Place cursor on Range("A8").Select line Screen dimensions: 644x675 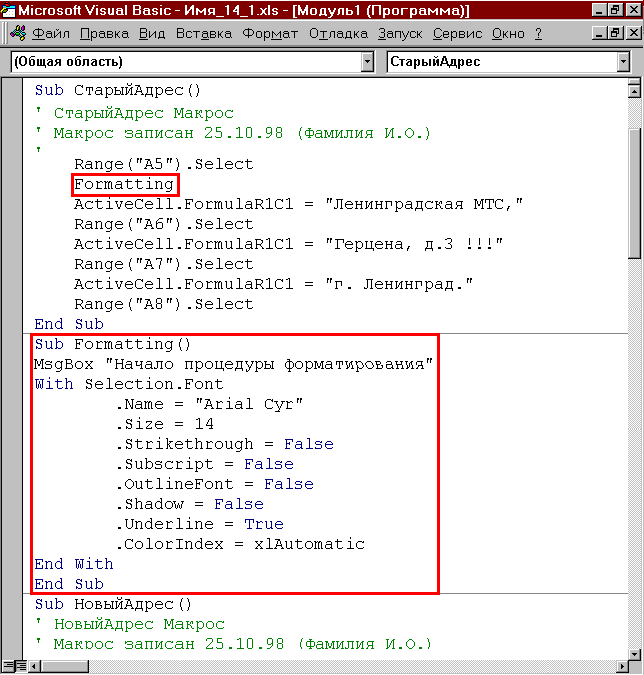[164, 304]
